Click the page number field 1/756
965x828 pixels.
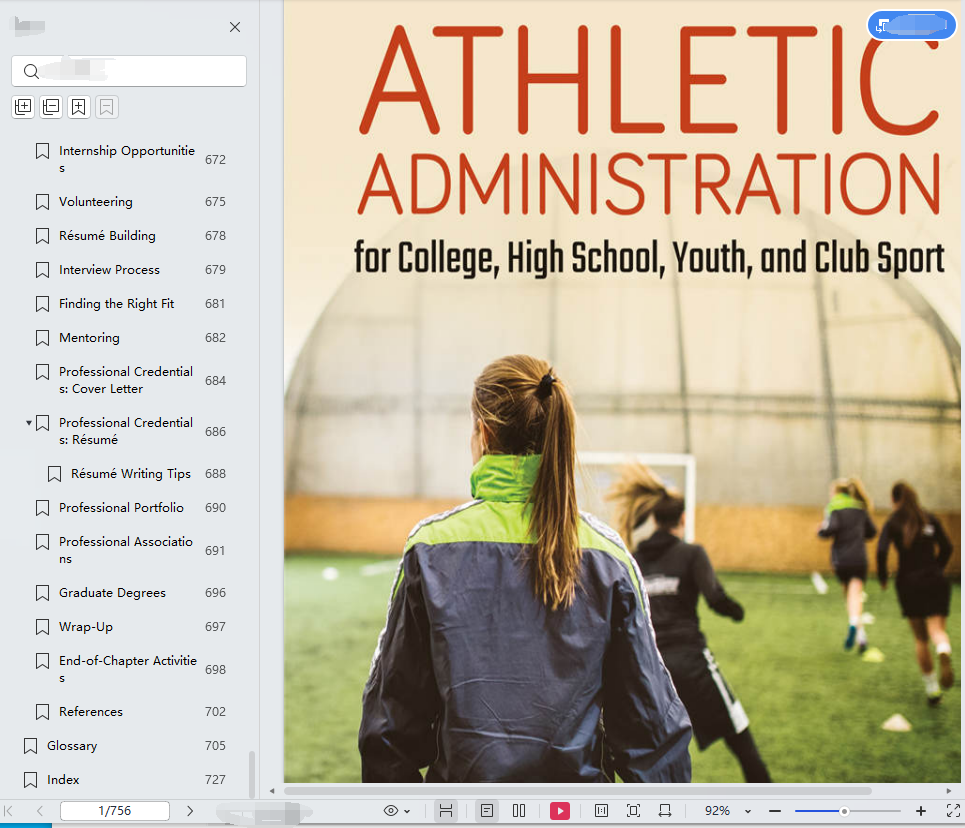pyautogui.click(x=114, y=811)
